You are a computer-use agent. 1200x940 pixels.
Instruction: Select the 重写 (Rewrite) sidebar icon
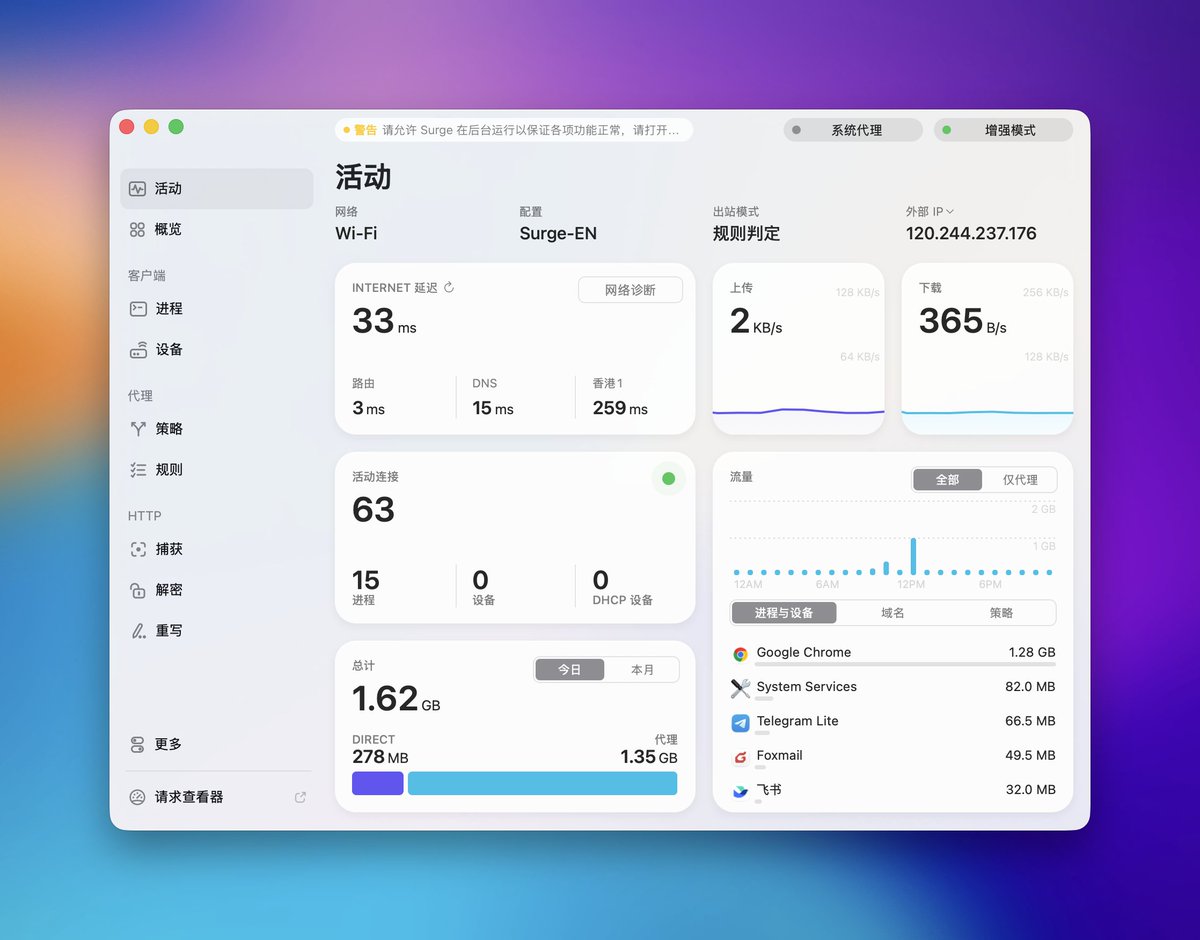click(x=167, y=630)
